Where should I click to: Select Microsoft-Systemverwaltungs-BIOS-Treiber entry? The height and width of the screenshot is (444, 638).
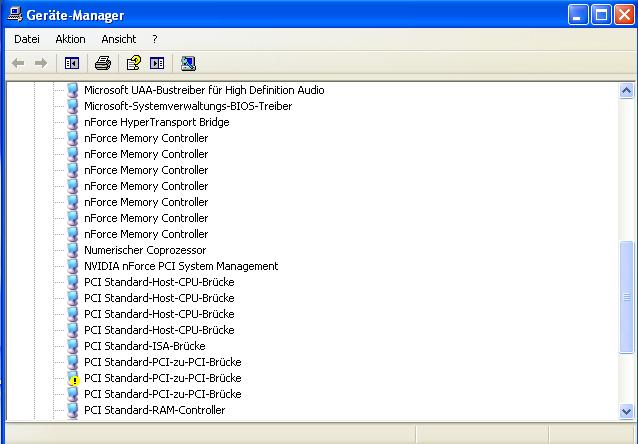pos(188,106)
